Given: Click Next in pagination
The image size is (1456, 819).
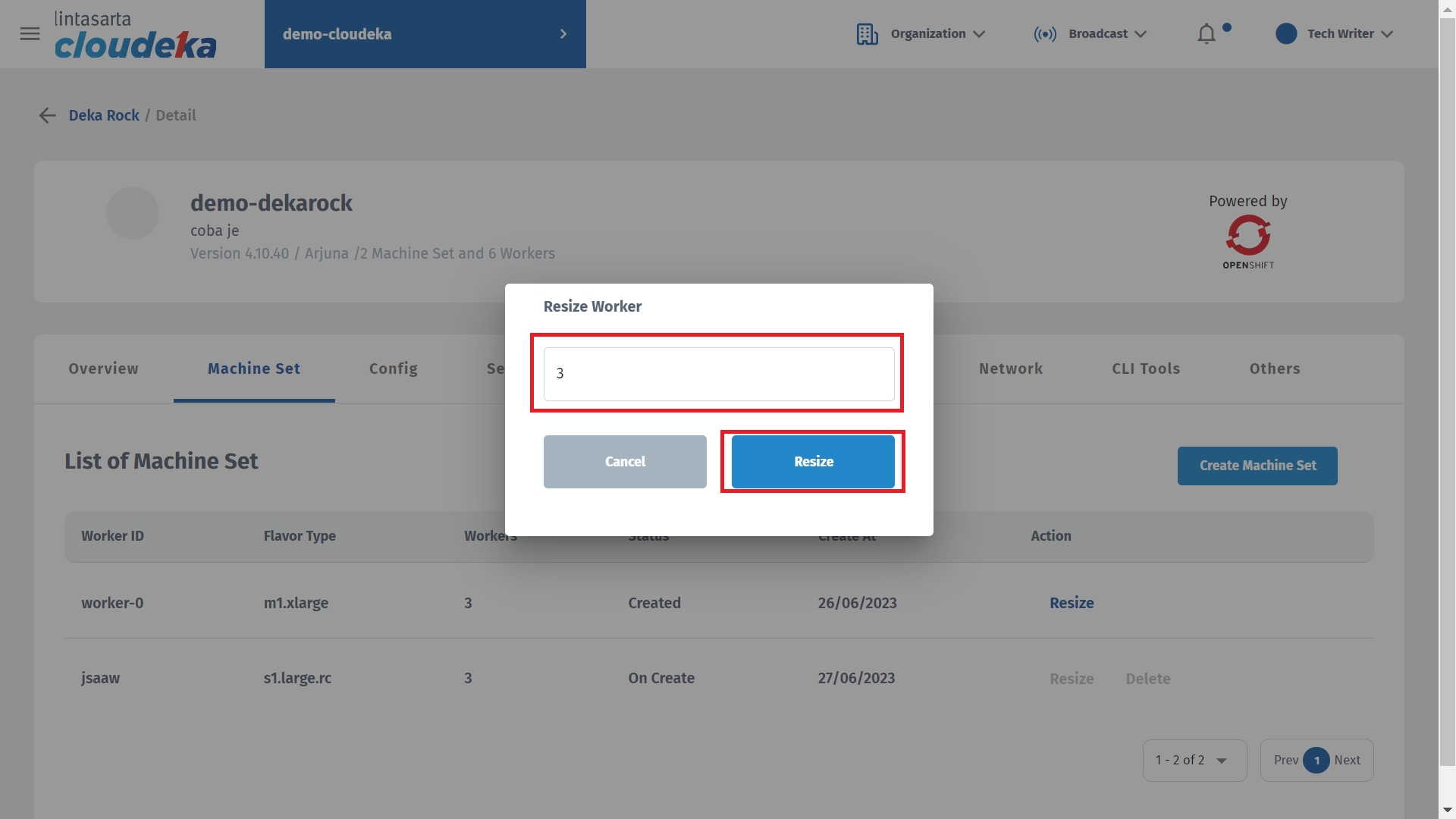Looking at the screenshot, I should click(1347, 760).
